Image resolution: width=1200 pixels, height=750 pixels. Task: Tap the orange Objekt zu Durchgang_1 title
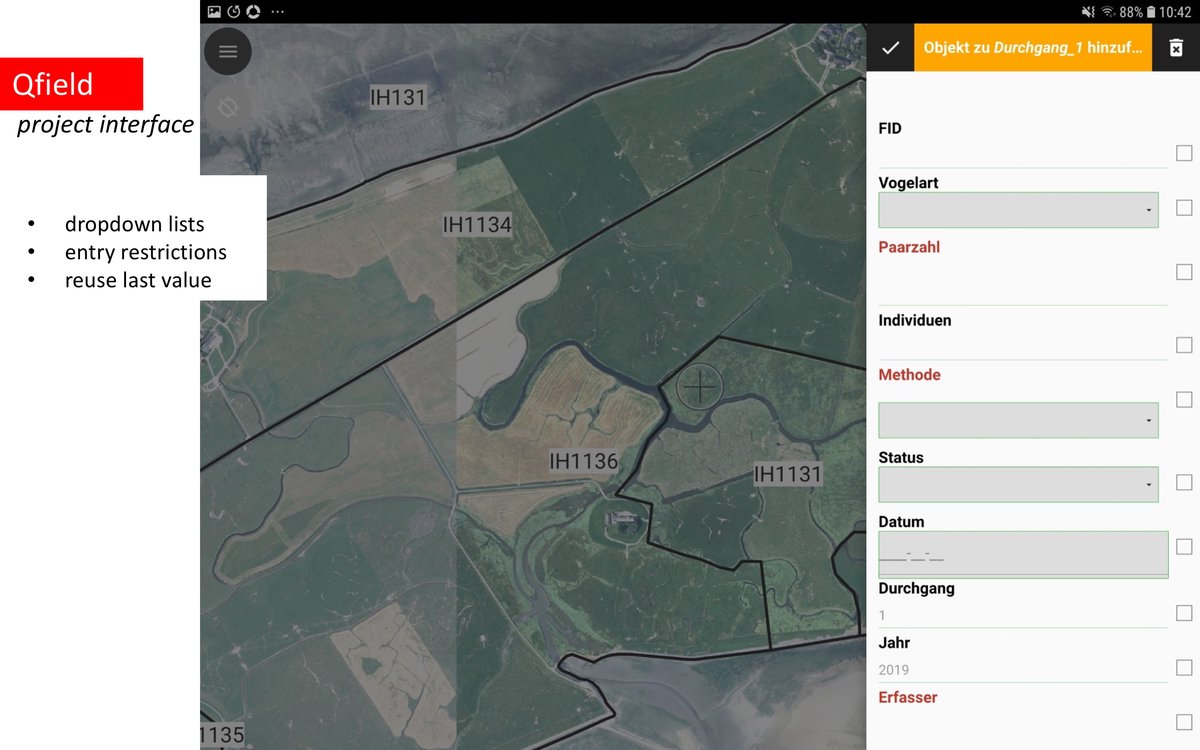tap(1032, 48)
